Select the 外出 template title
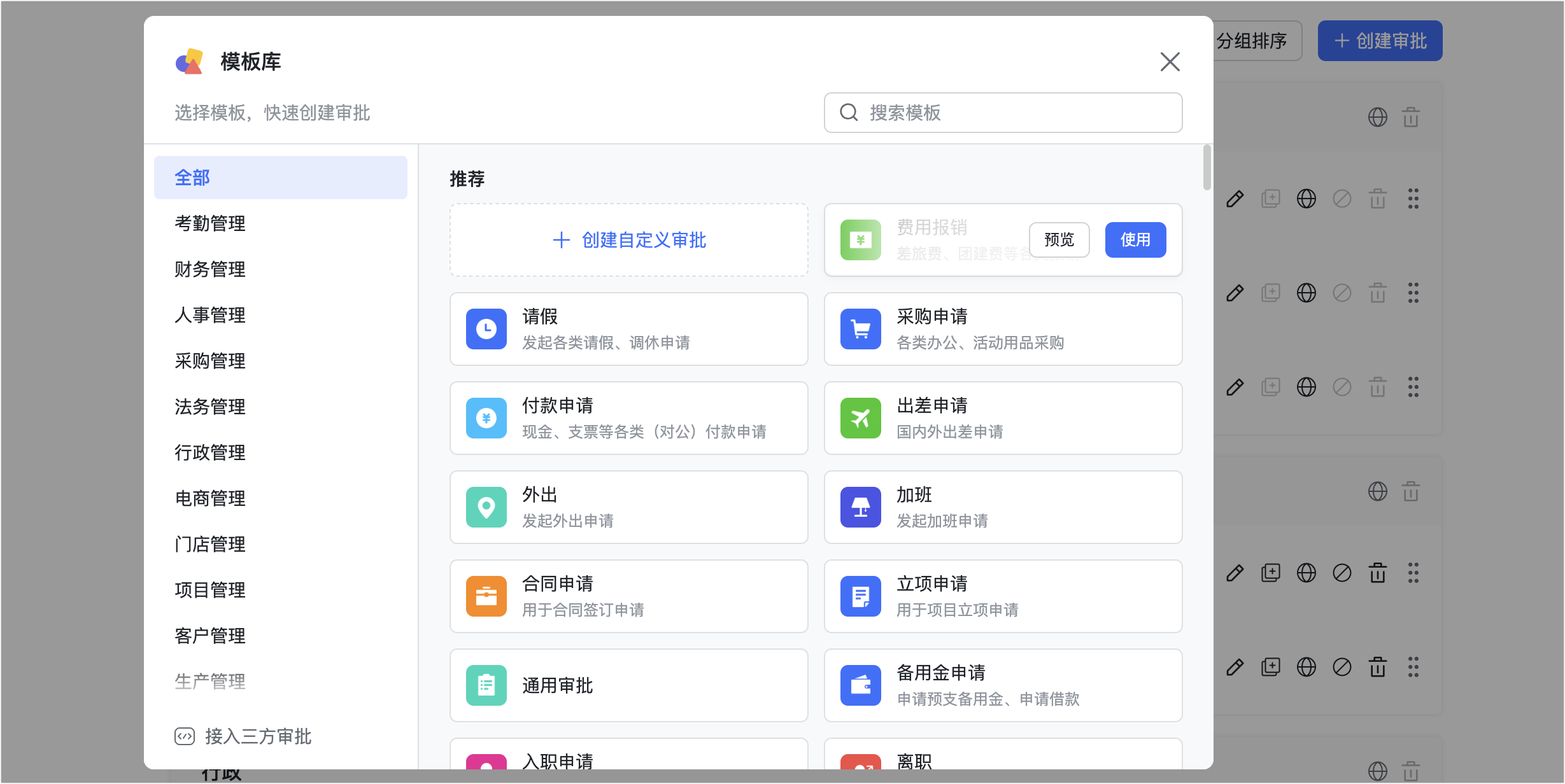 pos(540,494)
